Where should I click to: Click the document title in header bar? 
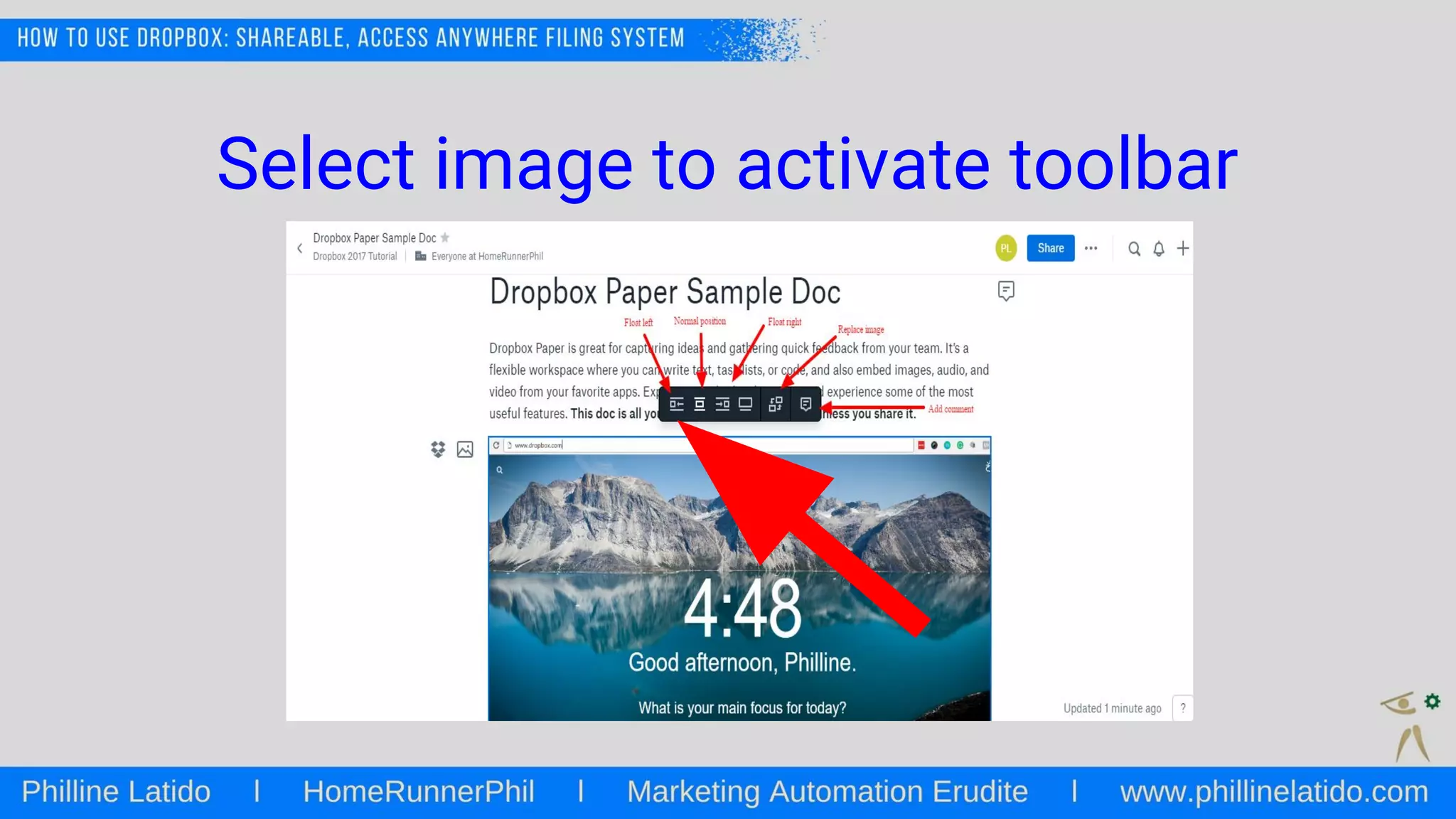[375, 238]
